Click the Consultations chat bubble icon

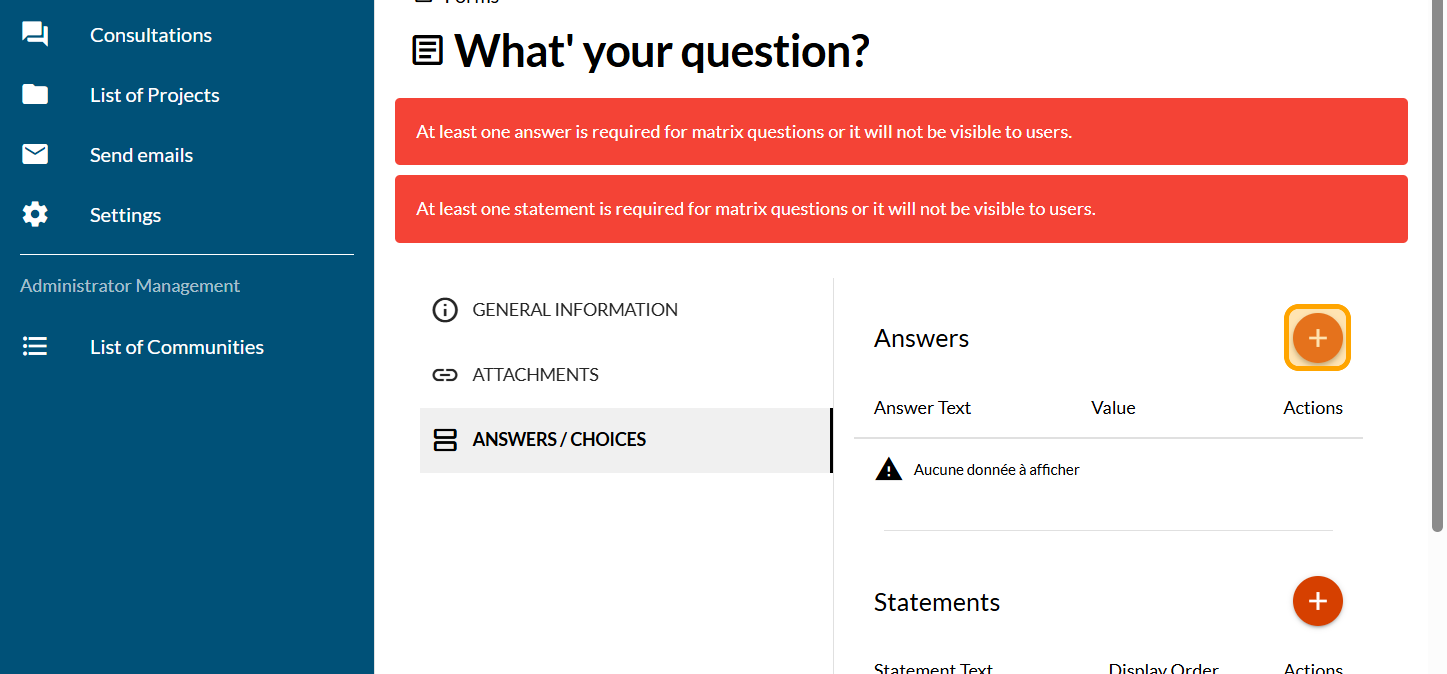pyautogui.click(x=35, y=35)
